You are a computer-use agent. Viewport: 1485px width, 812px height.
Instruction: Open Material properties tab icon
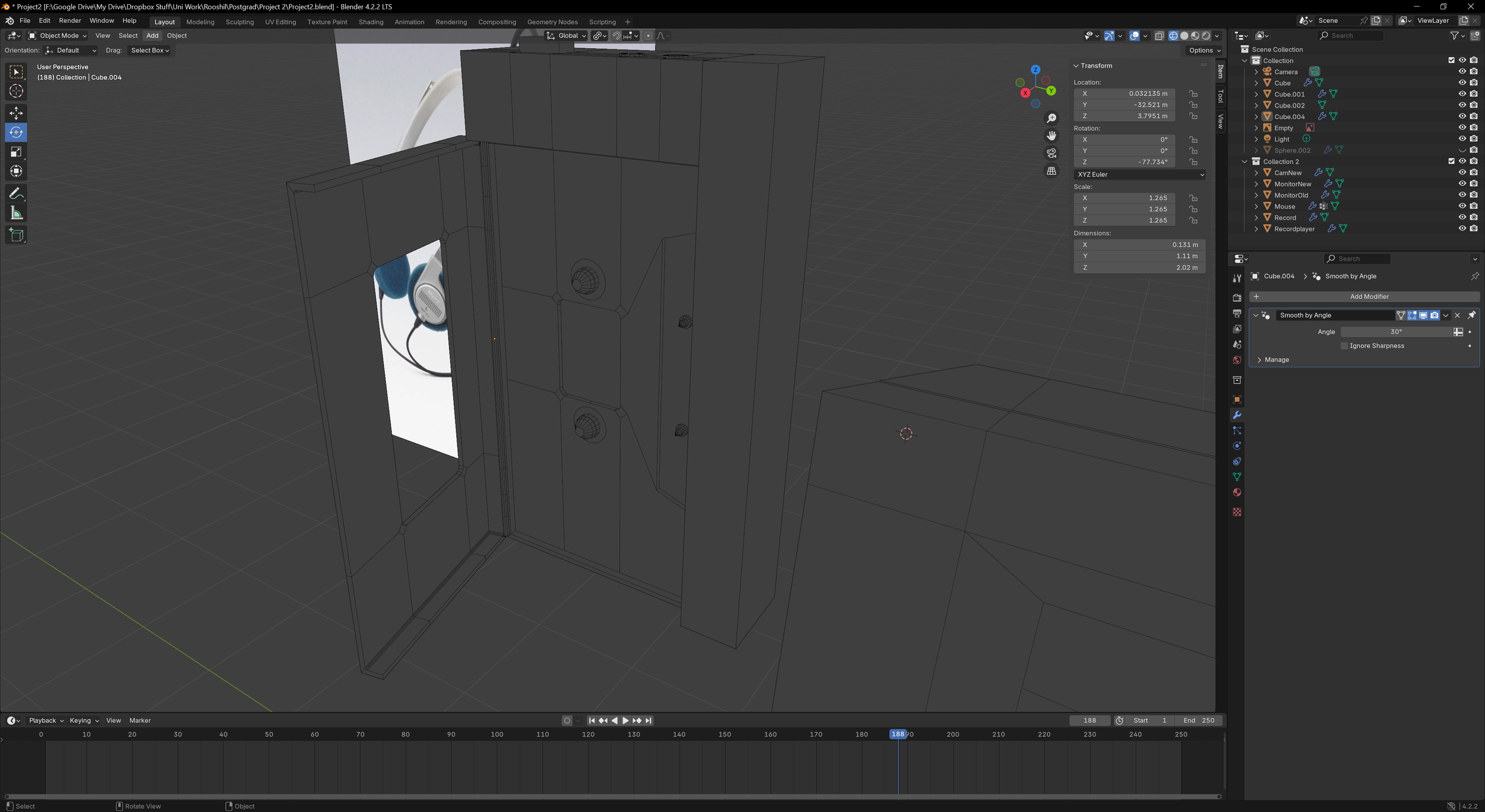pos(1237,492)
